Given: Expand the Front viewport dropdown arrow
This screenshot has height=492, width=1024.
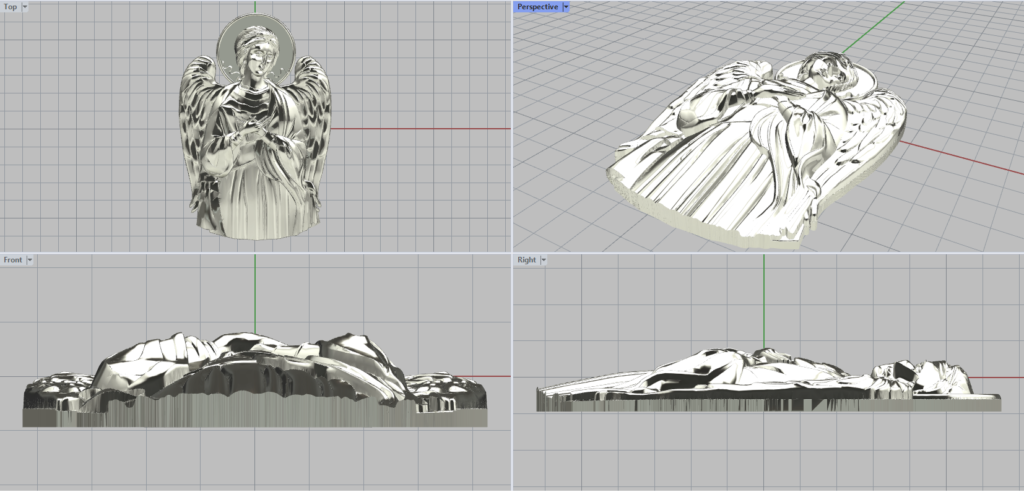Looking at the screenshot, I should 29,259.
